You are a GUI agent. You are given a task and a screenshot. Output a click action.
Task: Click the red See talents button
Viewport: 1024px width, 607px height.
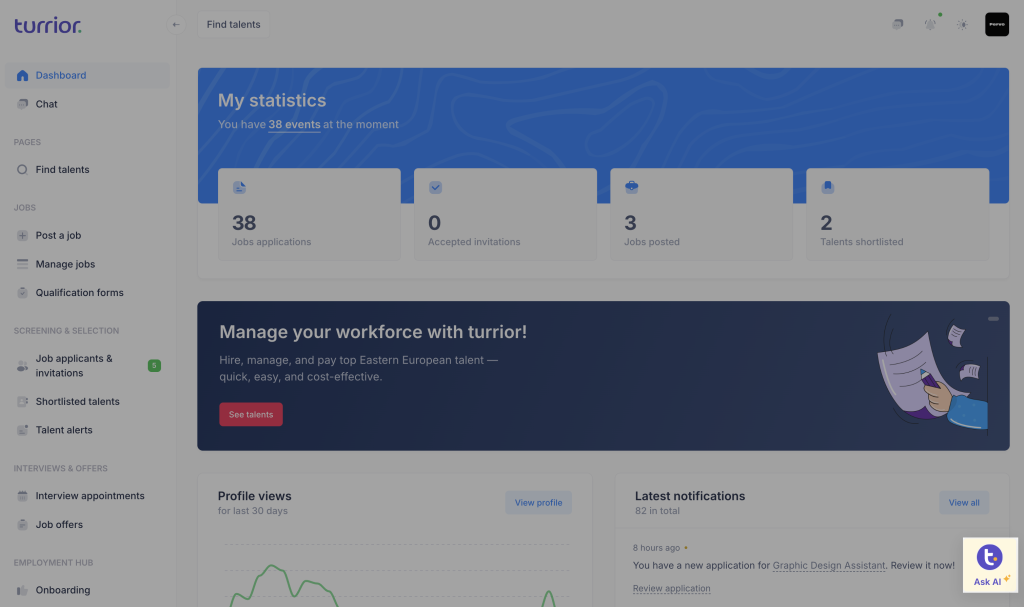click(251, 414)
